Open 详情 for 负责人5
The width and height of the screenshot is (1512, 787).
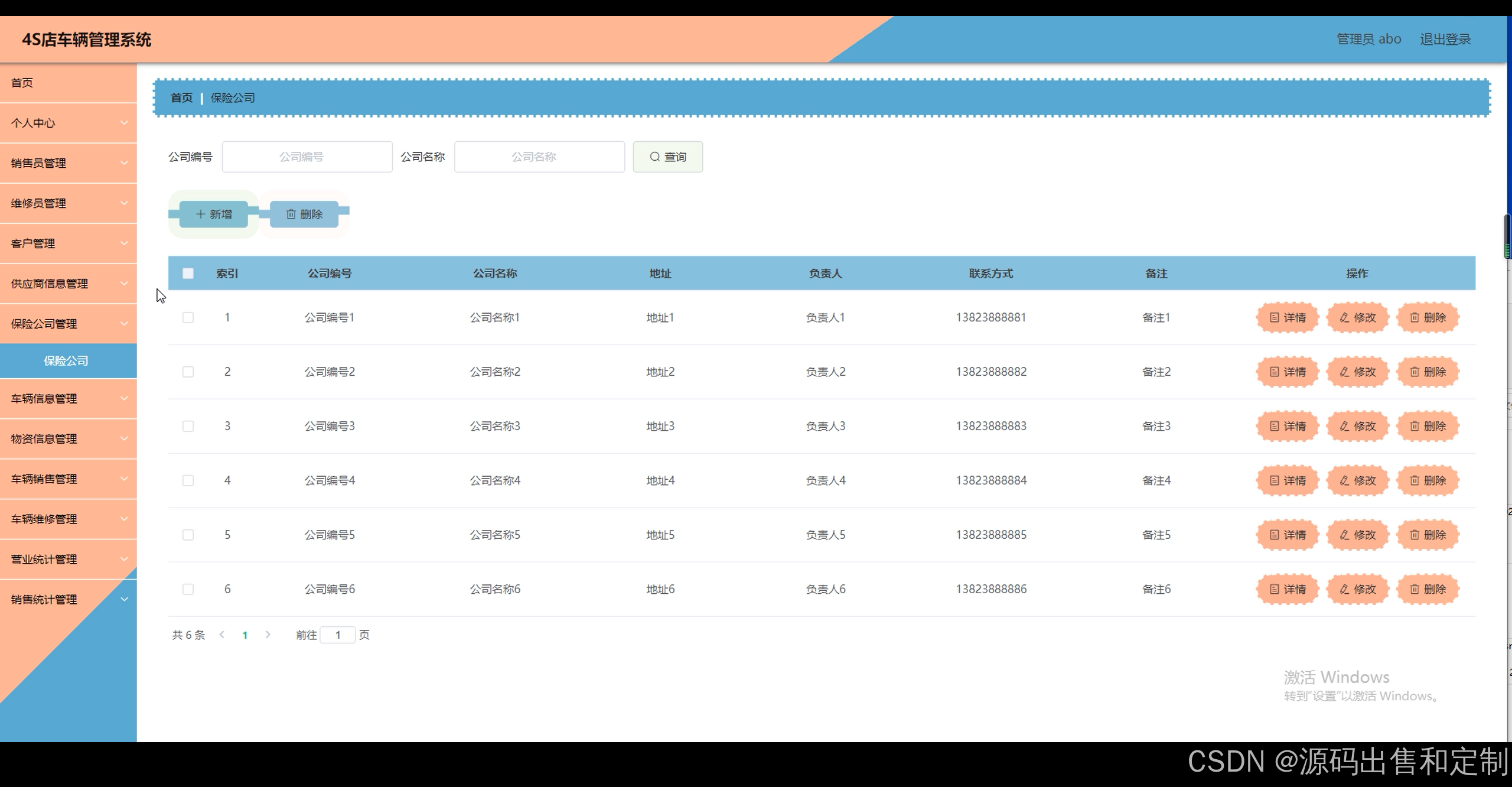pos(1287,535)
